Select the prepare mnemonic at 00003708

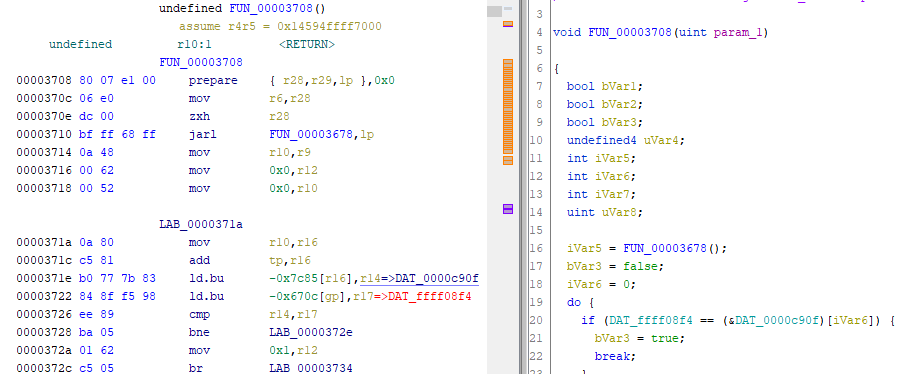[213, 80]
